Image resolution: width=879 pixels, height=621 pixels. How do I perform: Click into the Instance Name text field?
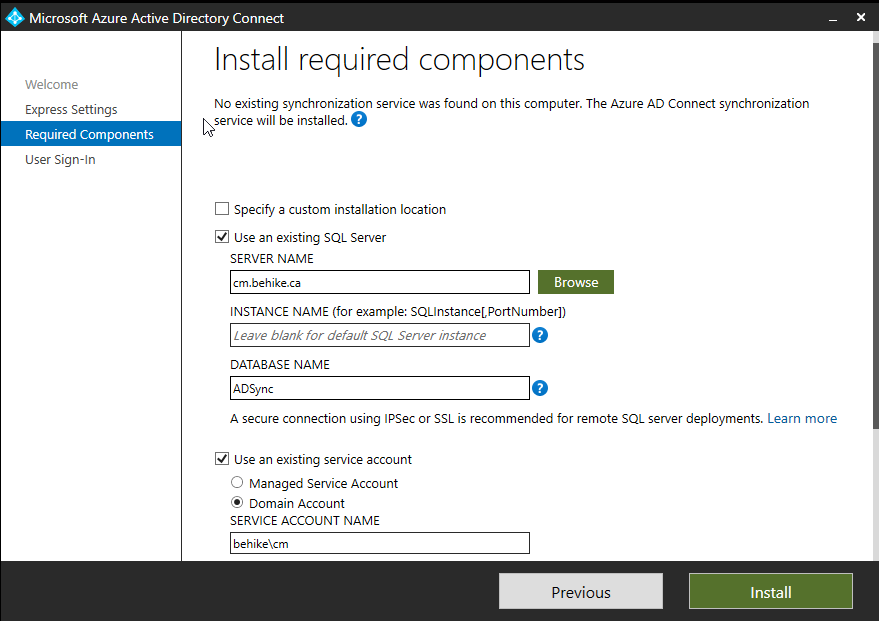point(379,335)
